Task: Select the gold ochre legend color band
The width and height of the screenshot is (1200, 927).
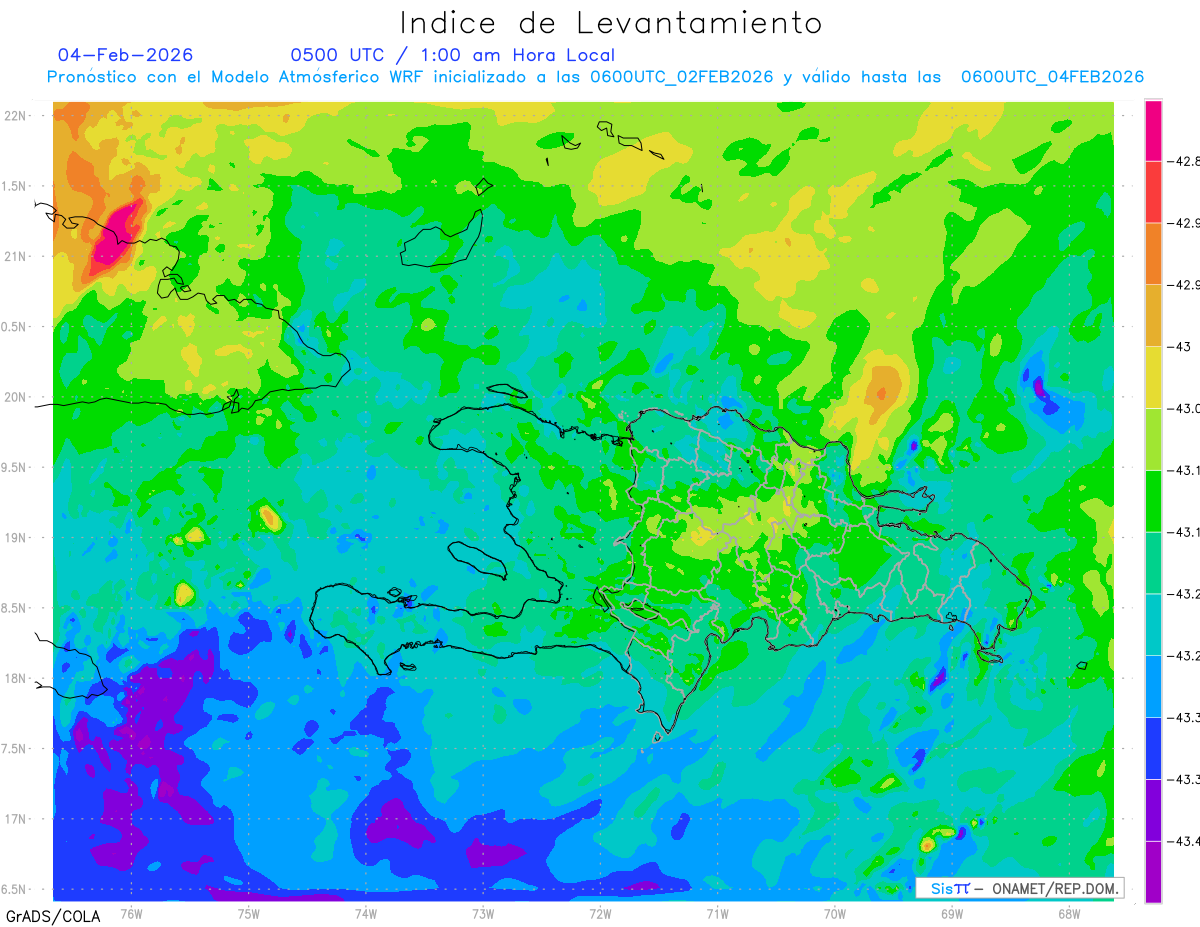Action: tap(1153, 315)
